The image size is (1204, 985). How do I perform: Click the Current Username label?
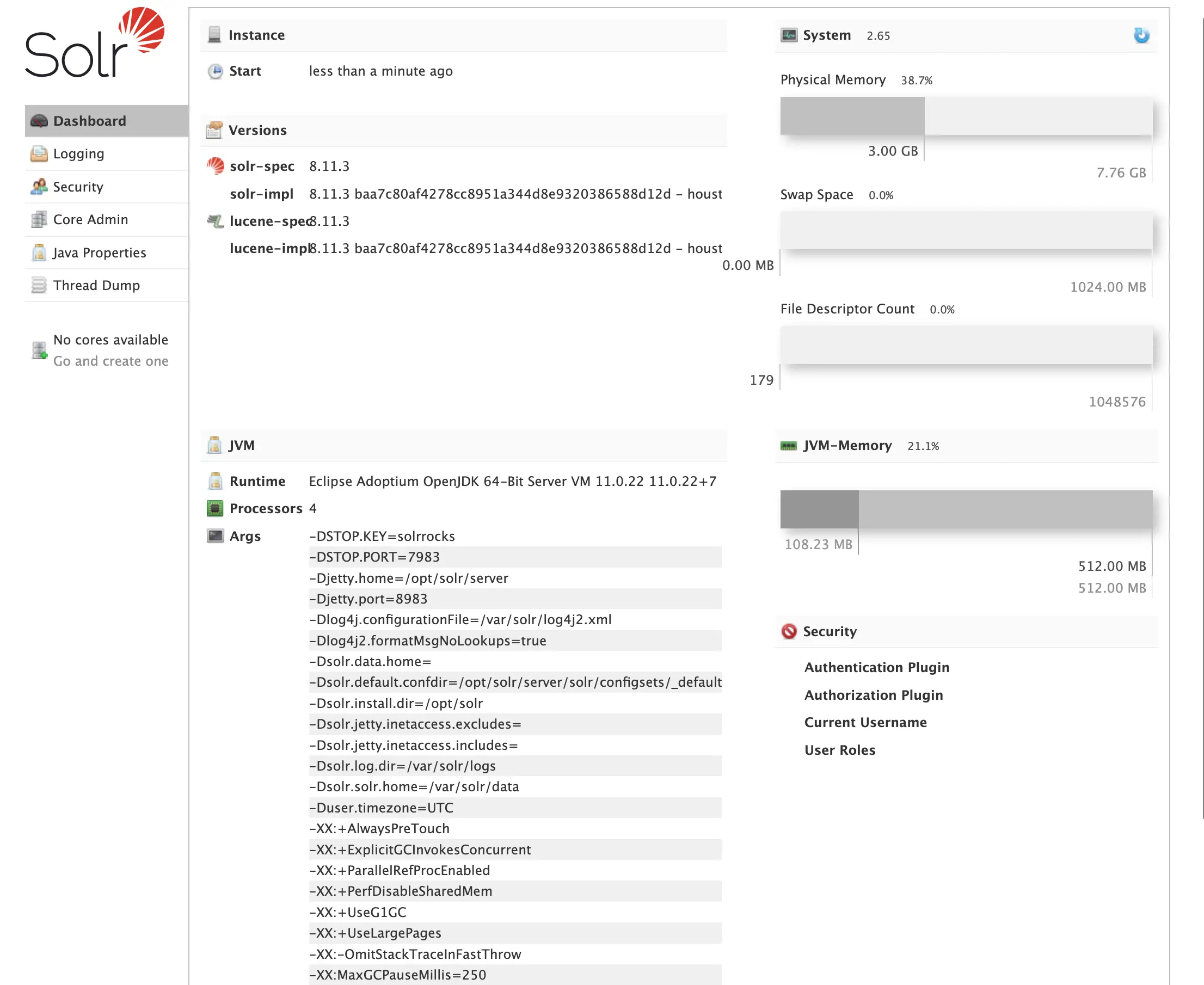pos(865,722)
